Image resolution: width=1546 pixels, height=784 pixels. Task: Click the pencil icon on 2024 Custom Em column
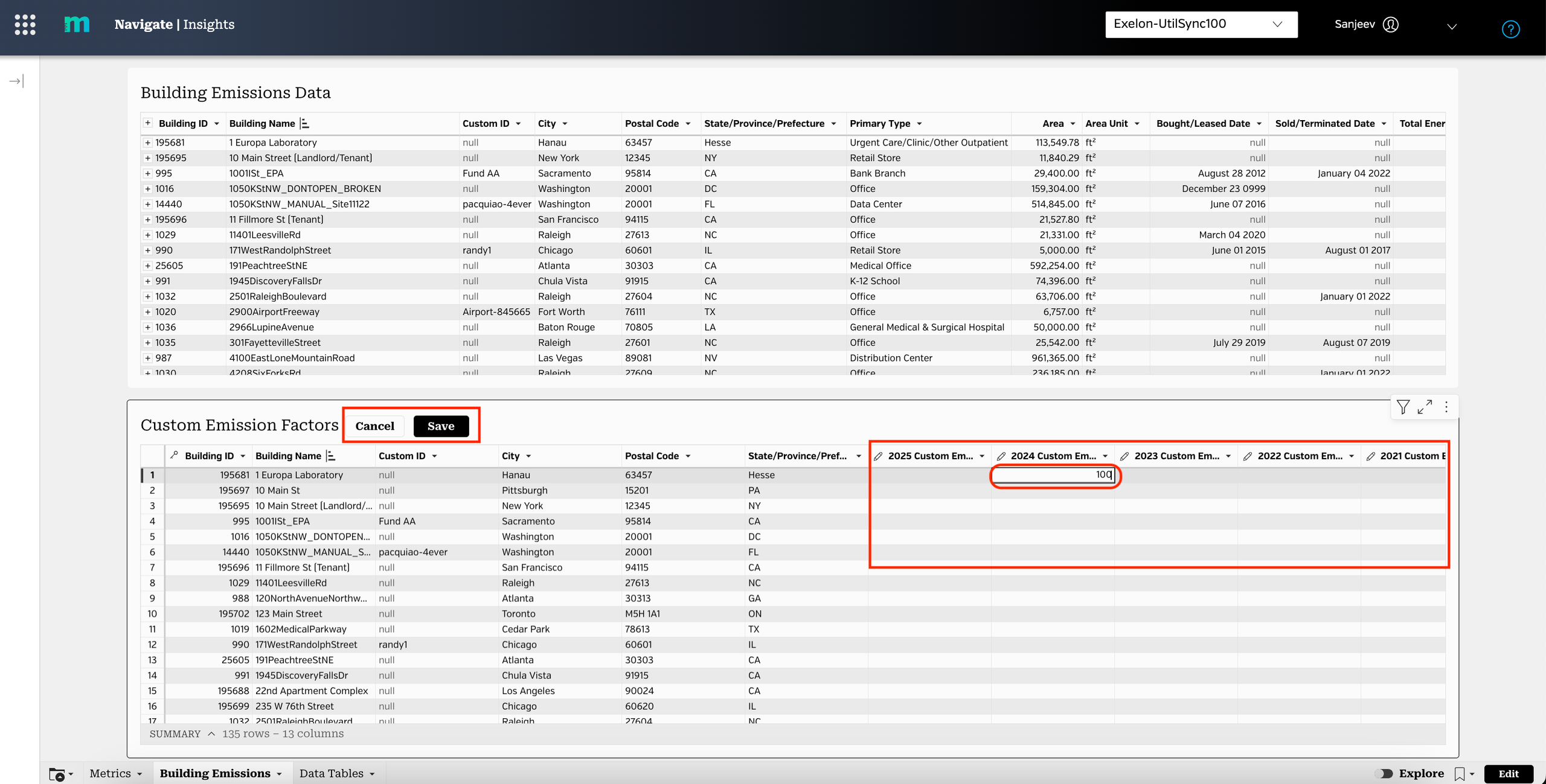[1001, 456]
